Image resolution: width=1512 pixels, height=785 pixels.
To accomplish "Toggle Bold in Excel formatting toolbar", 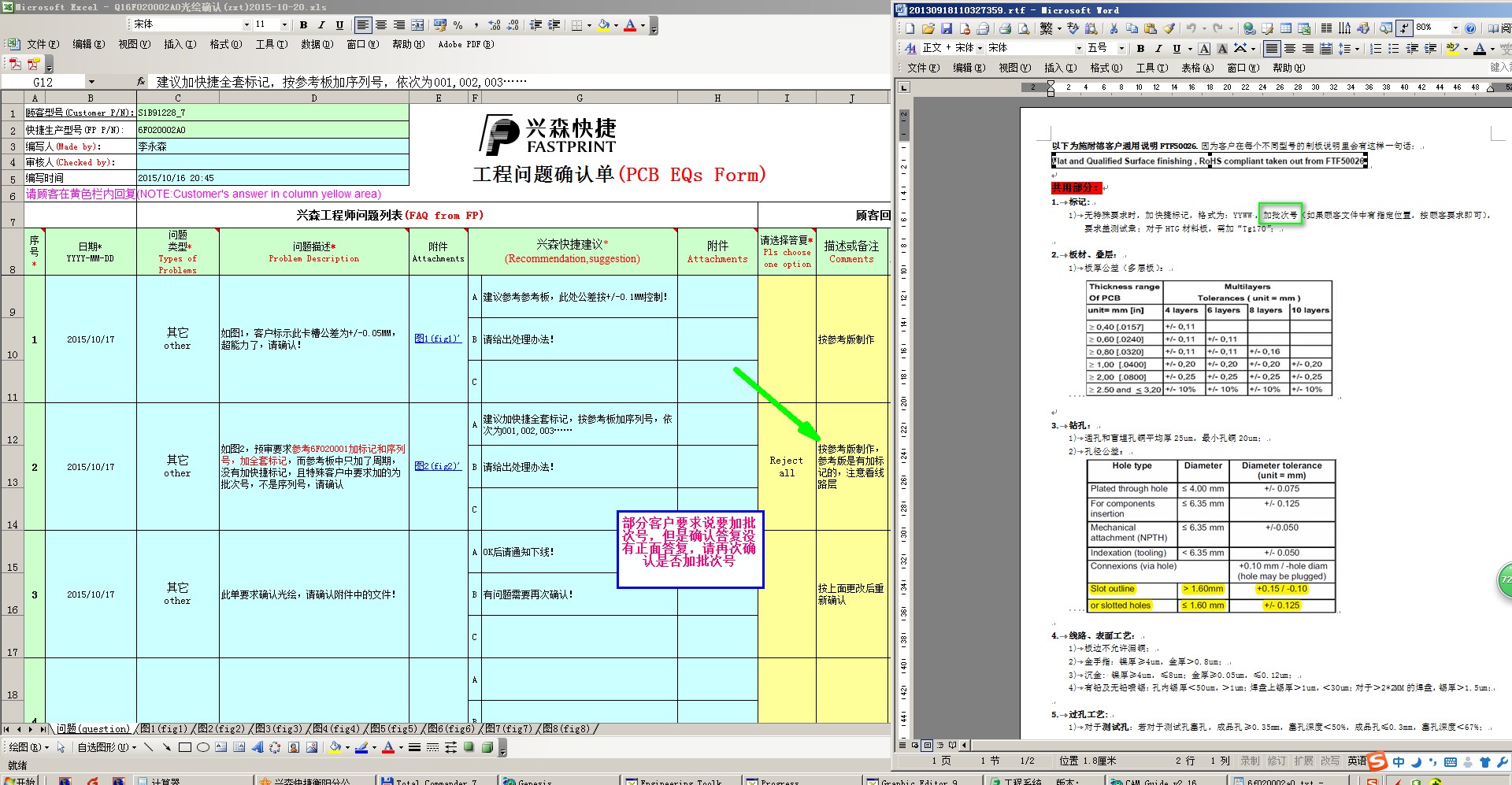I will (x=303, y=25).
